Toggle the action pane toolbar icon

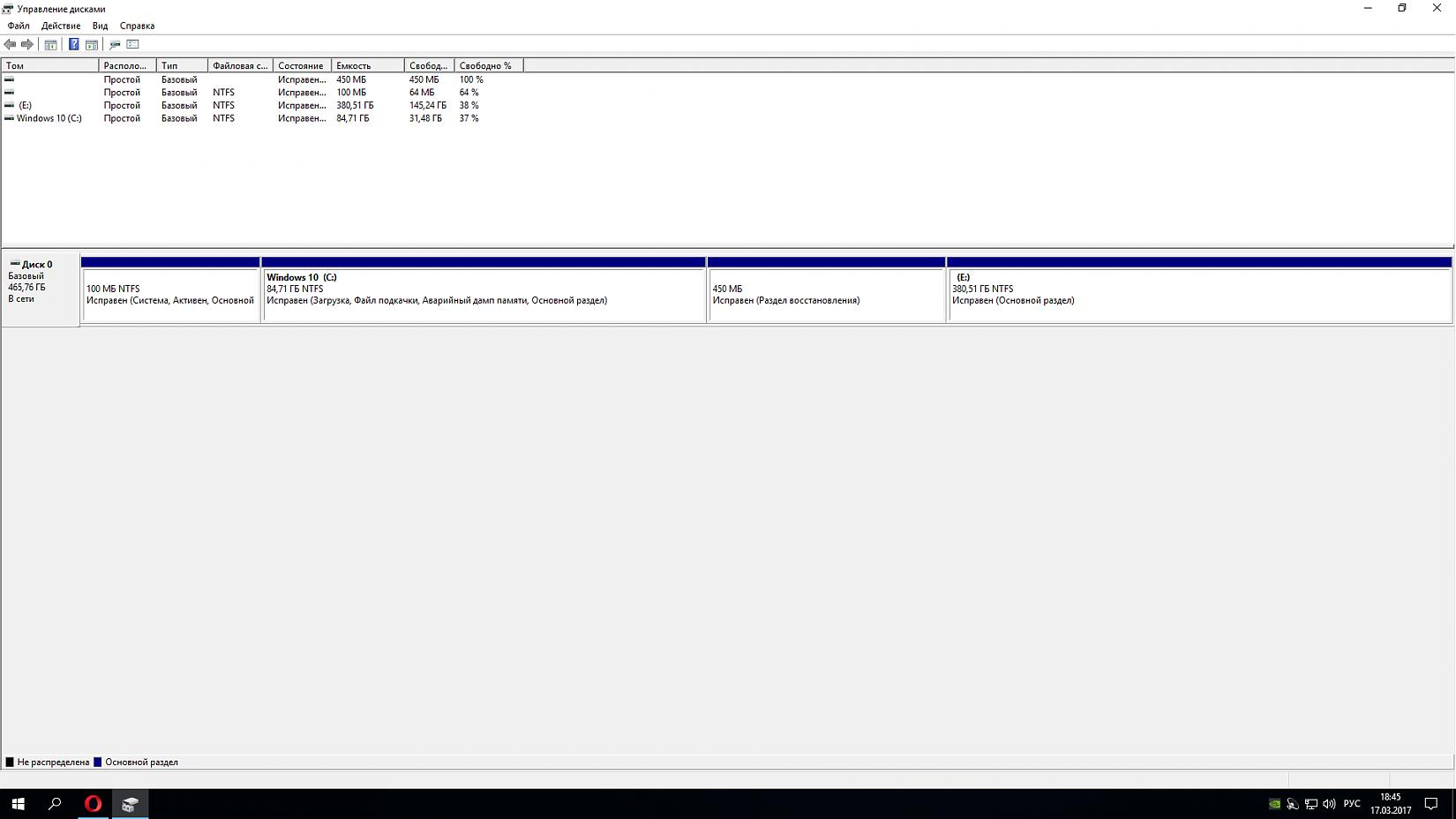[92, 44]
